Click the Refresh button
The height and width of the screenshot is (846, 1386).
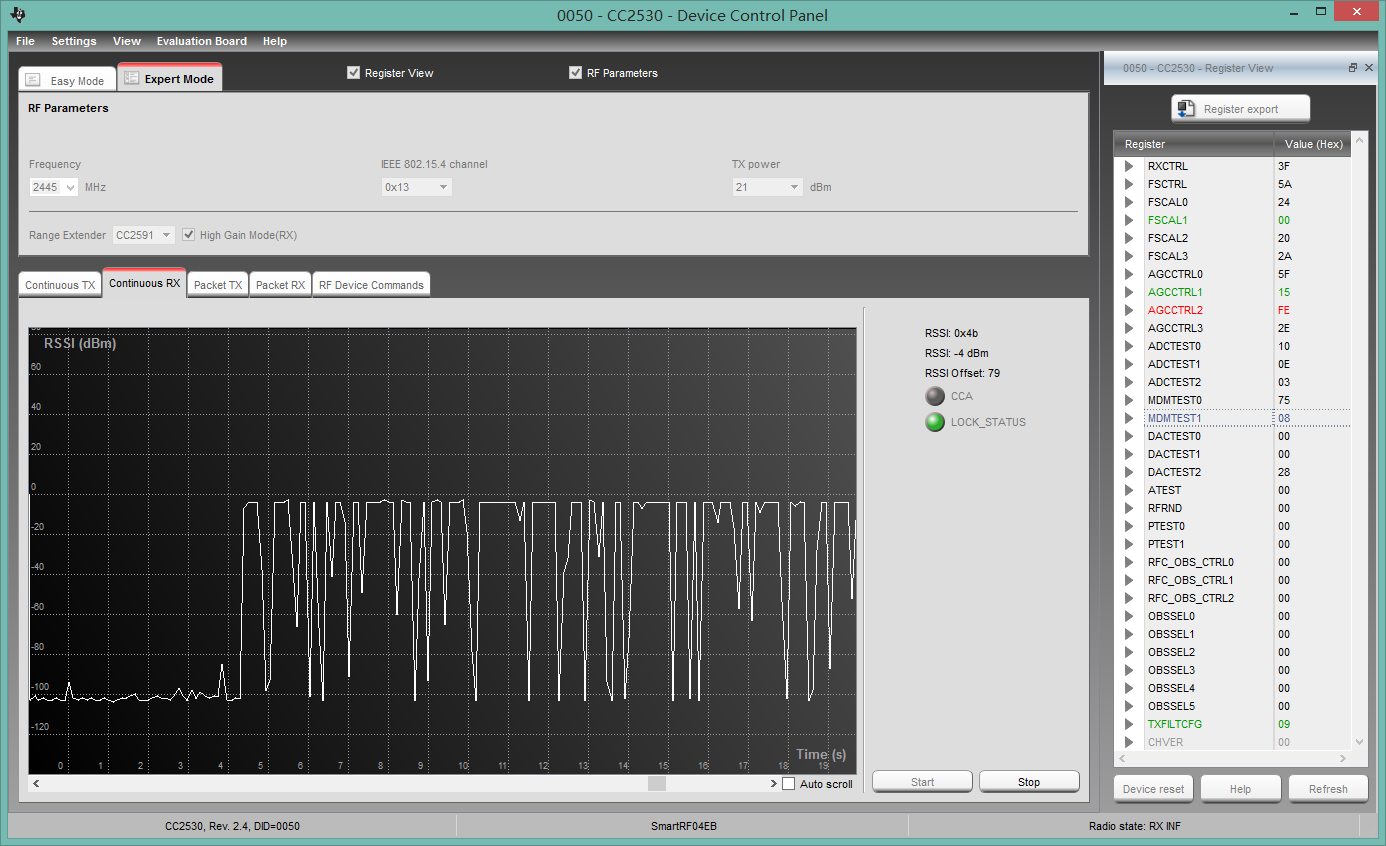coord(1328,789)
